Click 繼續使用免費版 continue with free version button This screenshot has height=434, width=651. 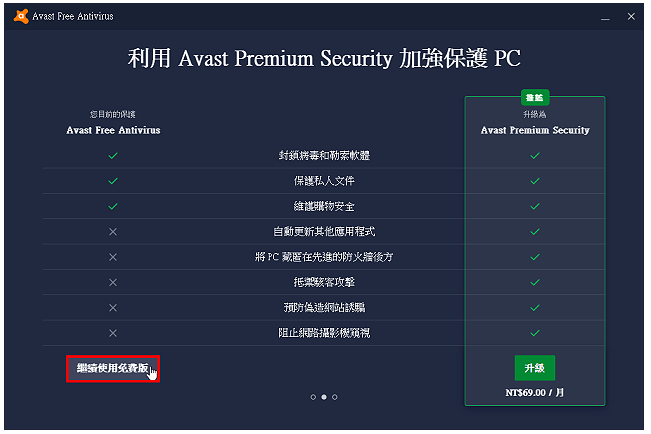[113, 369]
